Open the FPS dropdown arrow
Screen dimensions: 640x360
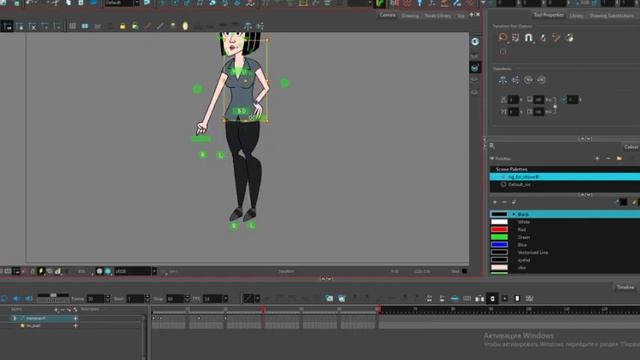(x=226, y=299)
